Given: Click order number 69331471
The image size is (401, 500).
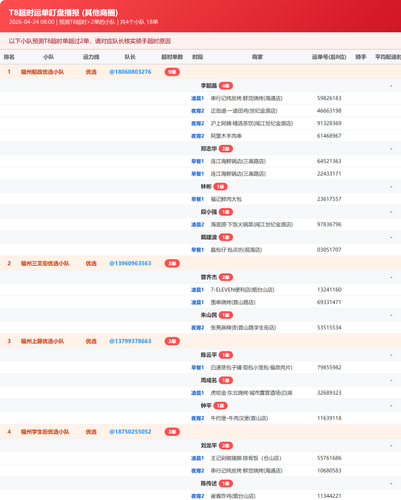Looking at the screenshot, I should [x=329, y=302].
